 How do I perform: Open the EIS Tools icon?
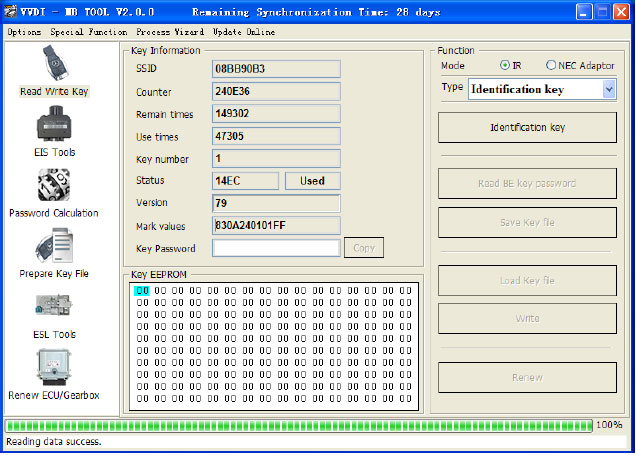[54, 124]
